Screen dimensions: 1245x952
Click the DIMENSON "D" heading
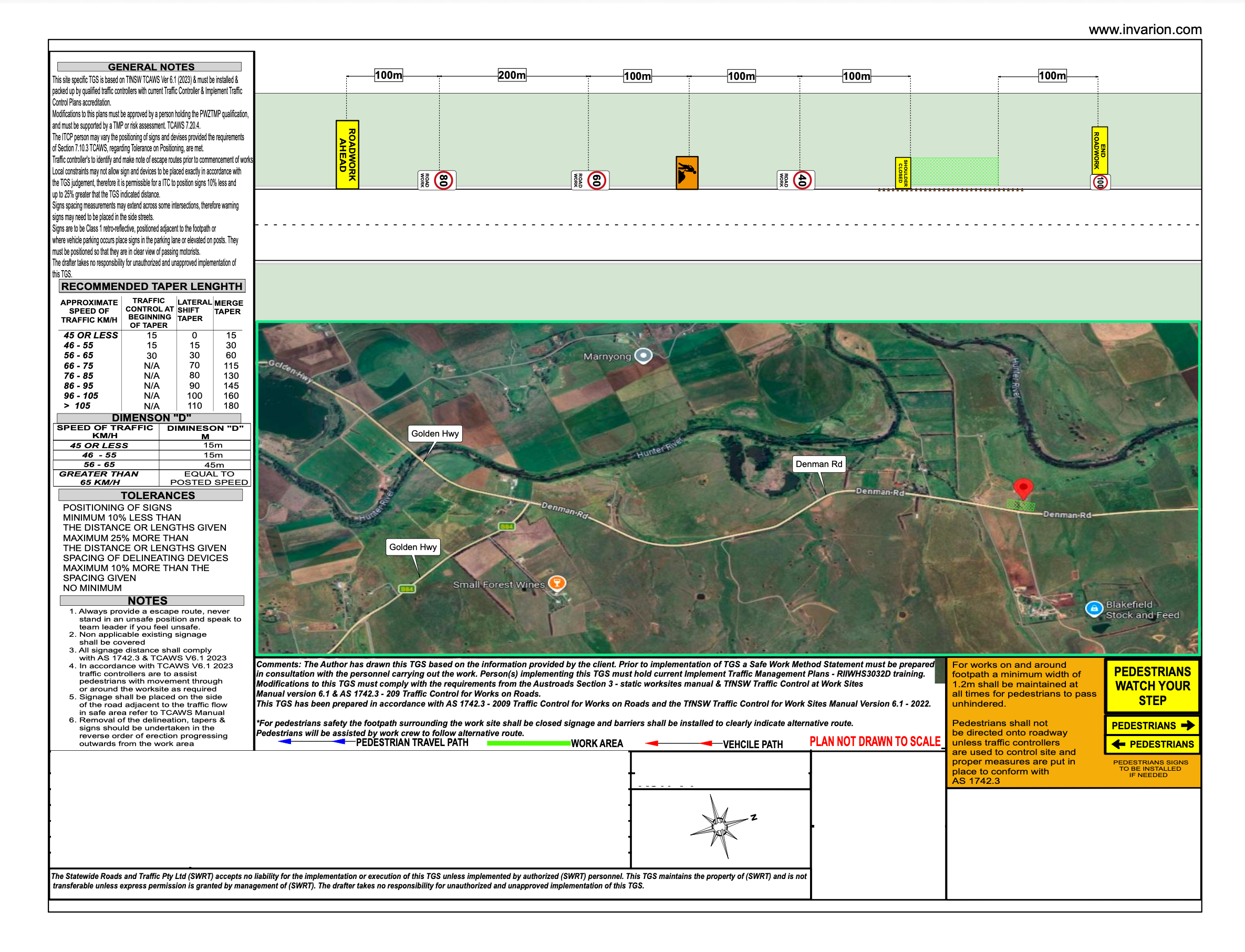tap(150, 418)
